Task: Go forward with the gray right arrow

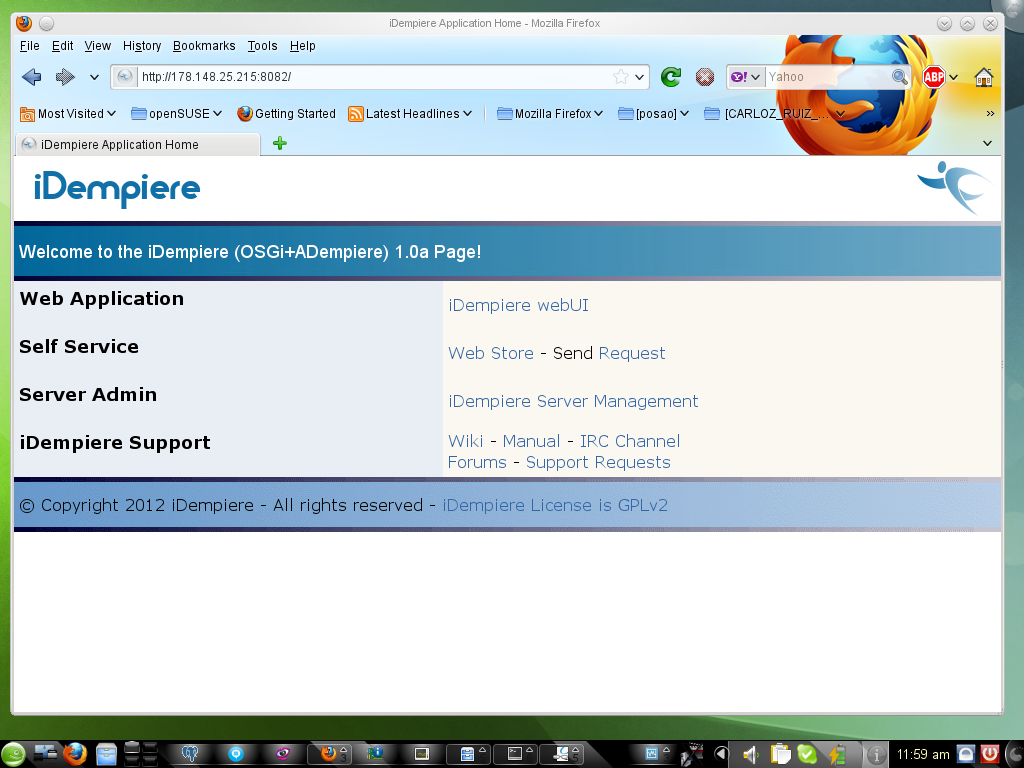Action: click(x=65, y=77)
